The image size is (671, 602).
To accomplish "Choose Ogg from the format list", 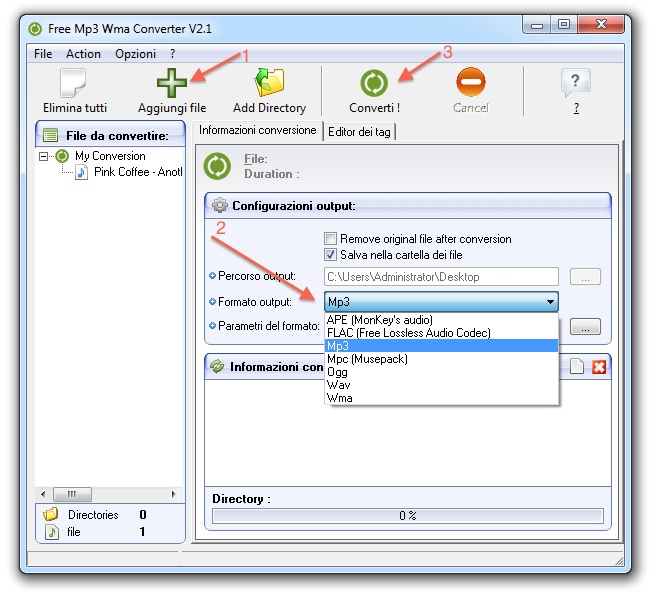I will coord(442,372).
